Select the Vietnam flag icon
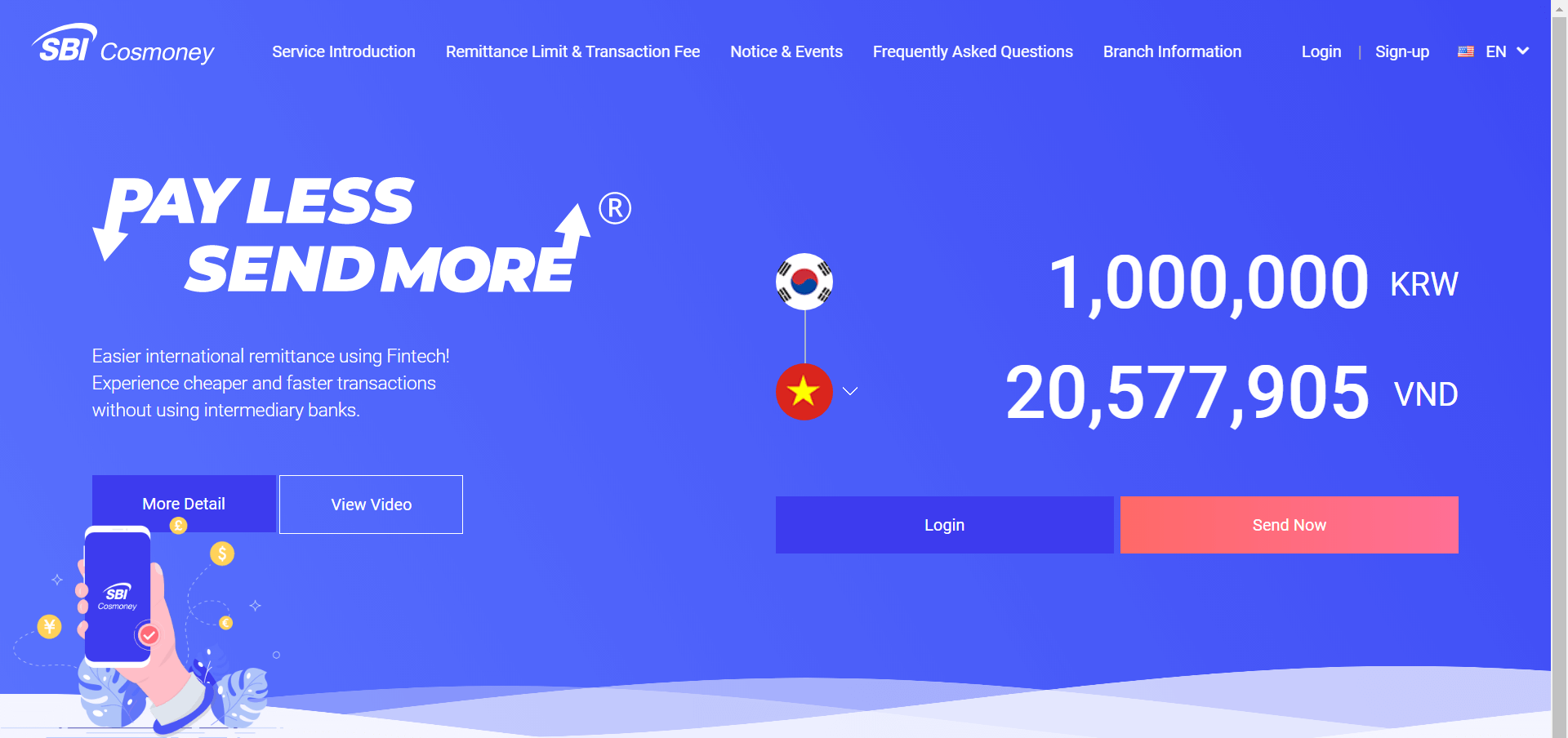The width and height of the screenshot is (1568, 738). (803, 391)
